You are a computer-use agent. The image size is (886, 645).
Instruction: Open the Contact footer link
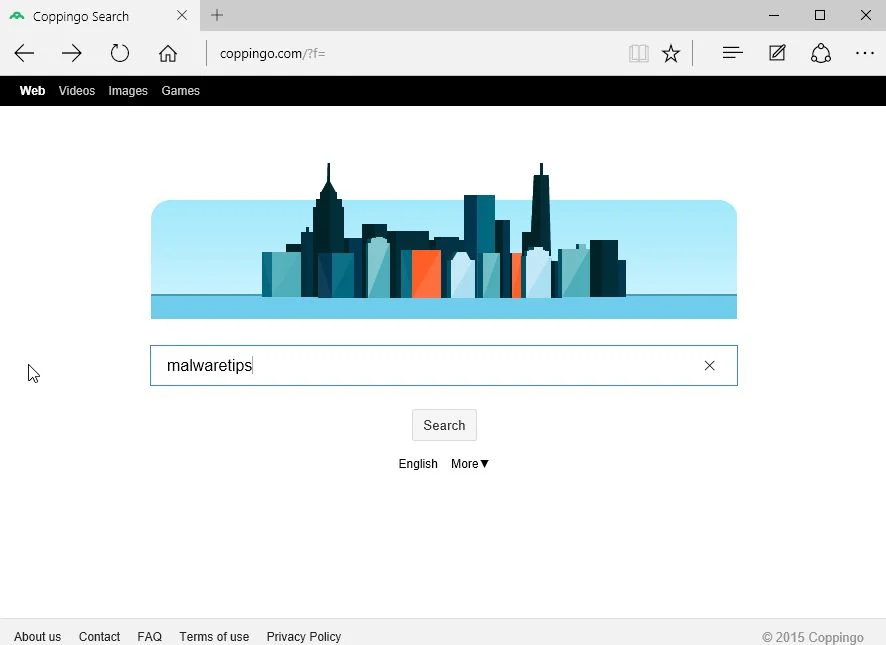pos(99,637)
